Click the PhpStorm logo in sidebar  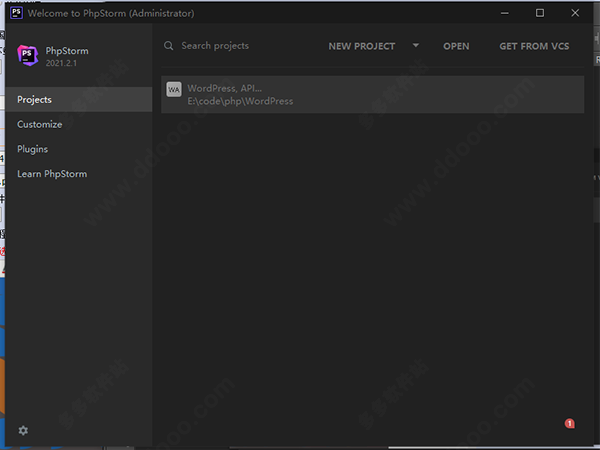coord(28,55)
